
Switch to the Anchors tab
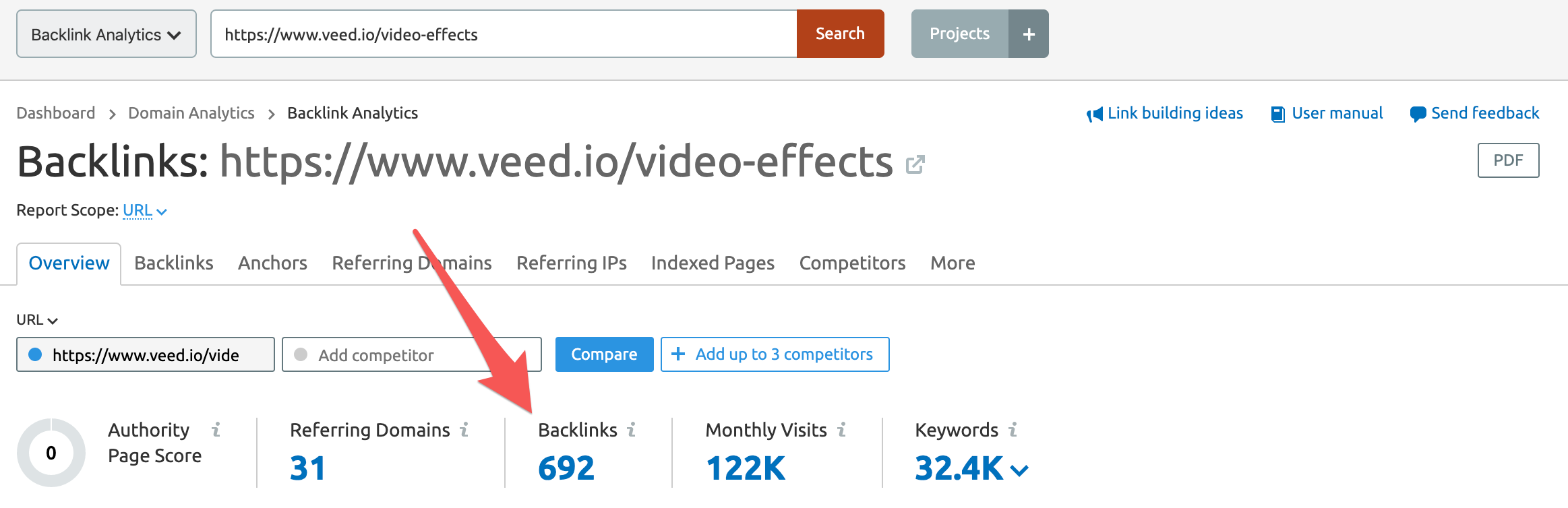point(272,263)
